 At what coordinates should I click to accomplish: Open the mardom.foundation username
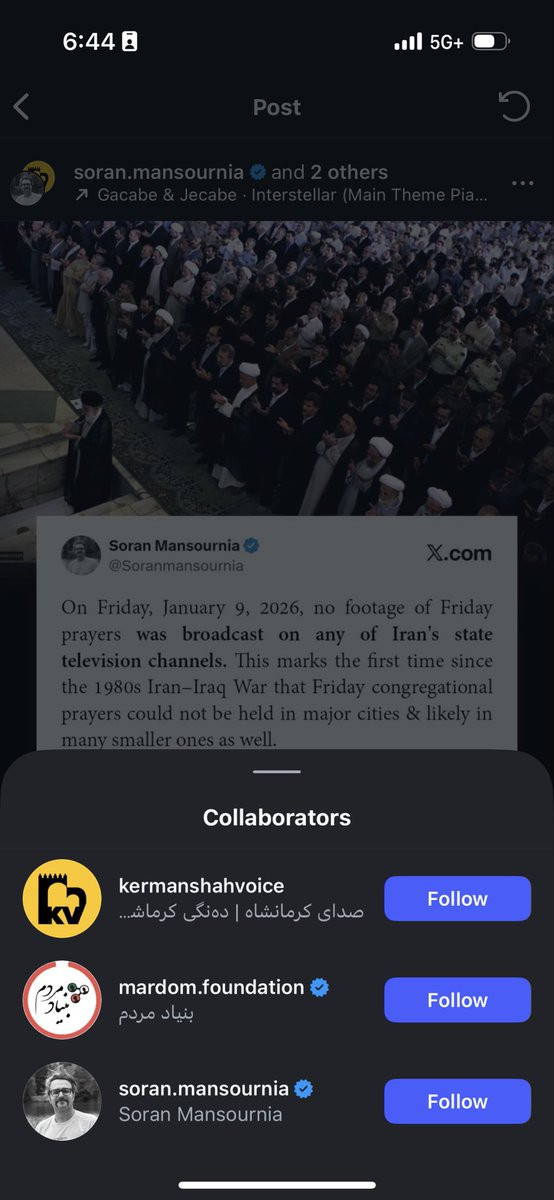point(211,987)
